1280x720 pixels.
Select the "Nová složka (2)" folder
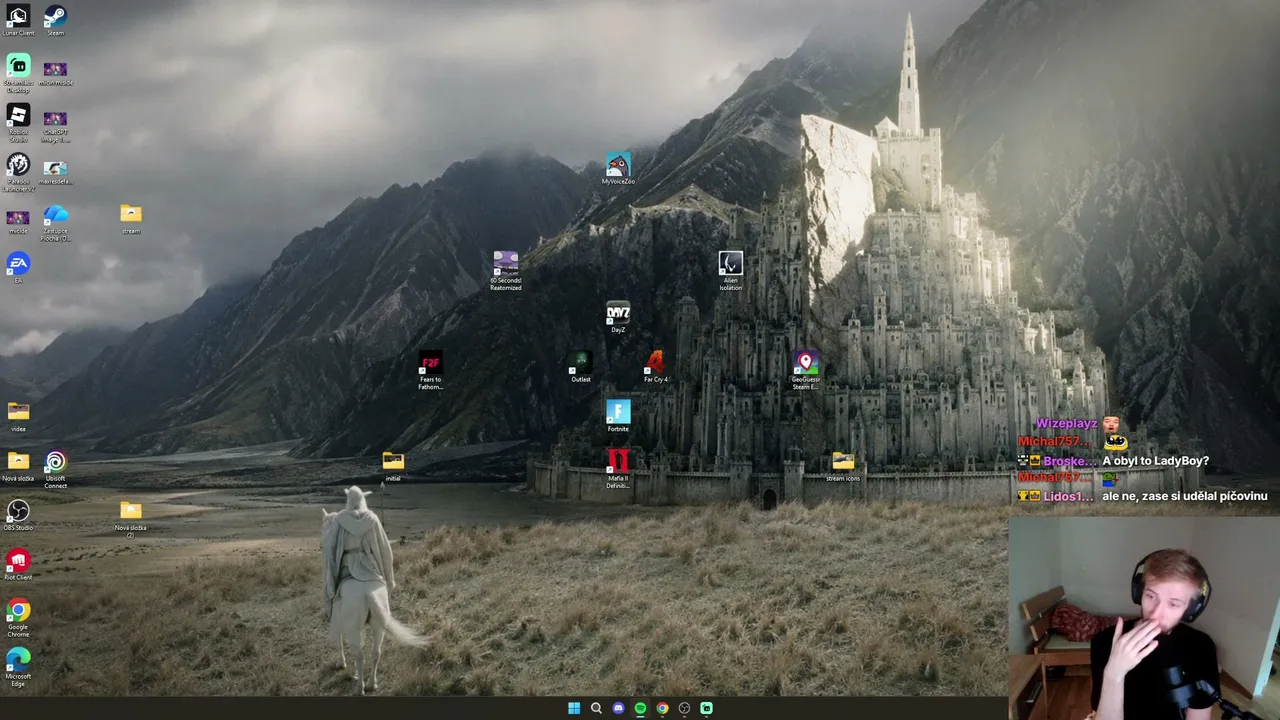[x=131, y=518]
